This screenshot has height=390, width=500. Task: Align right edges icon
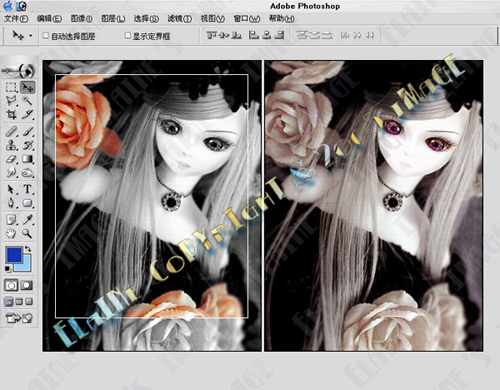pos(279,35)
